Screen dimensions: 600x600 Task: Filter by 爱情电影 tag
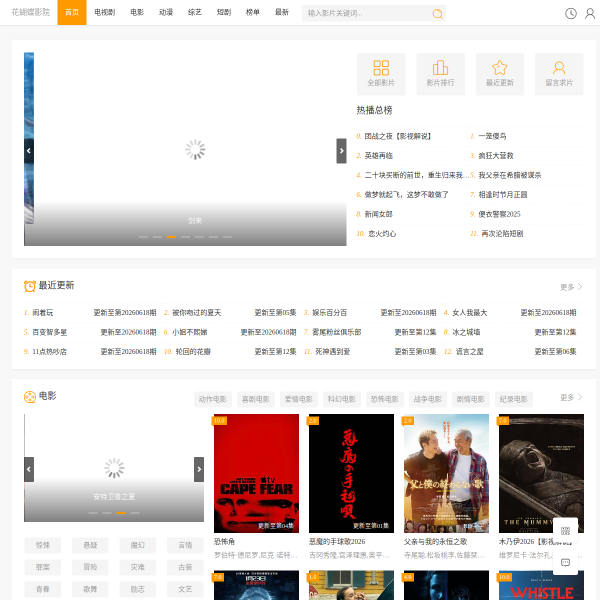tap(298, 399)
